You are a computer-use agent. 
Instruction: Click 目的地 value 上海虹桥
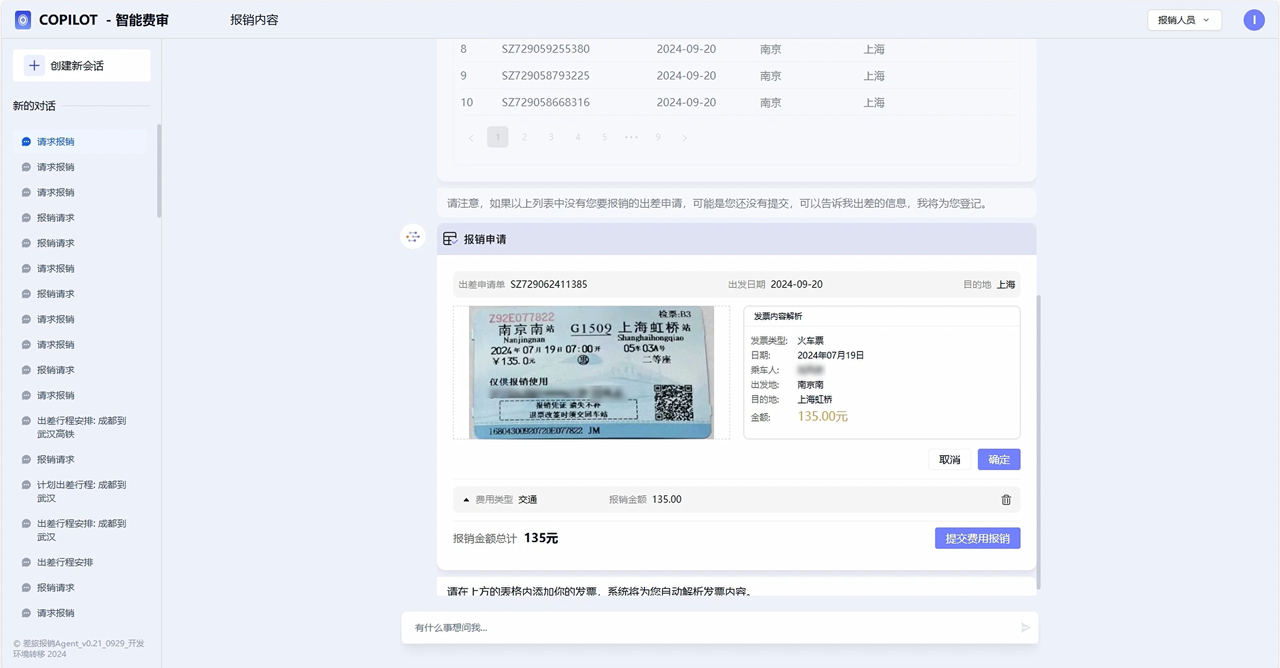tap(814, 399)
